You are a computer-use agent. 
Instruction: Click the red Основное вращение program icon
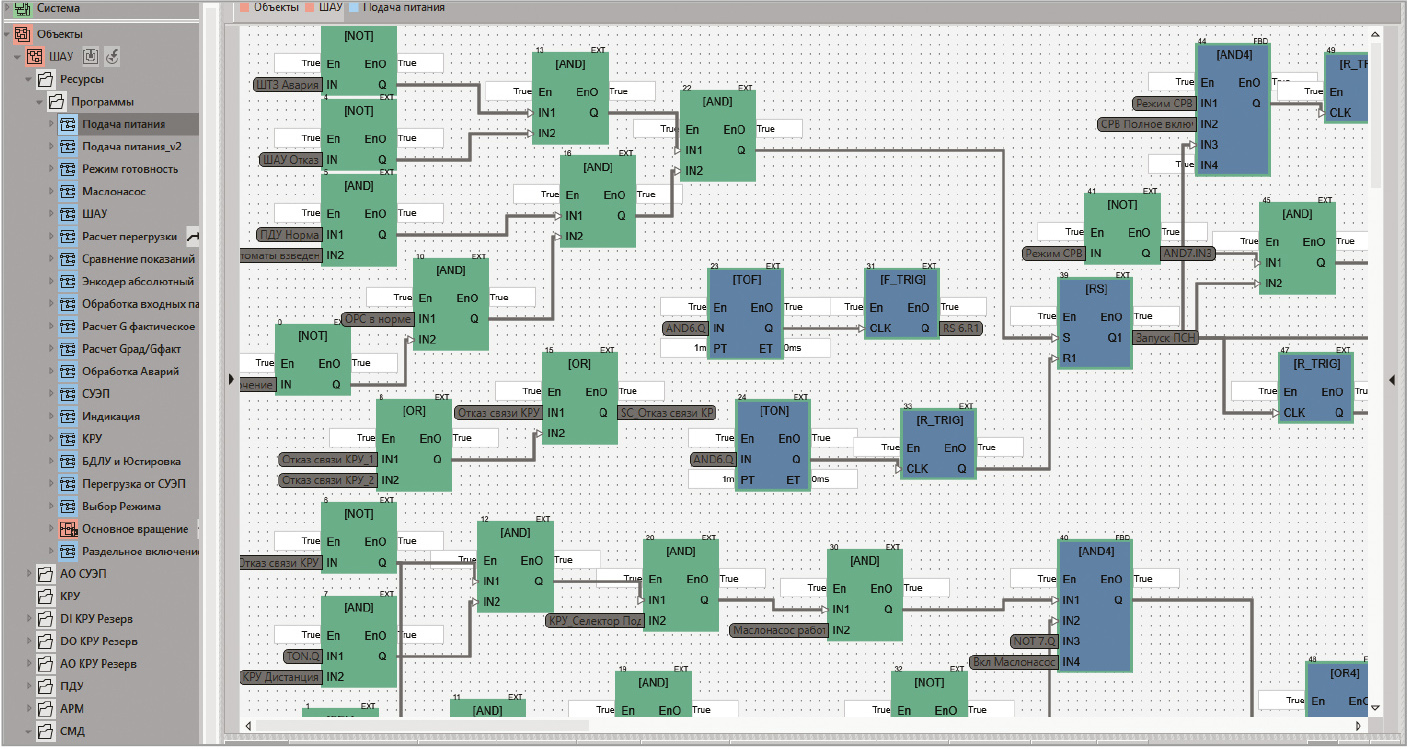click(x=68, y=529)
